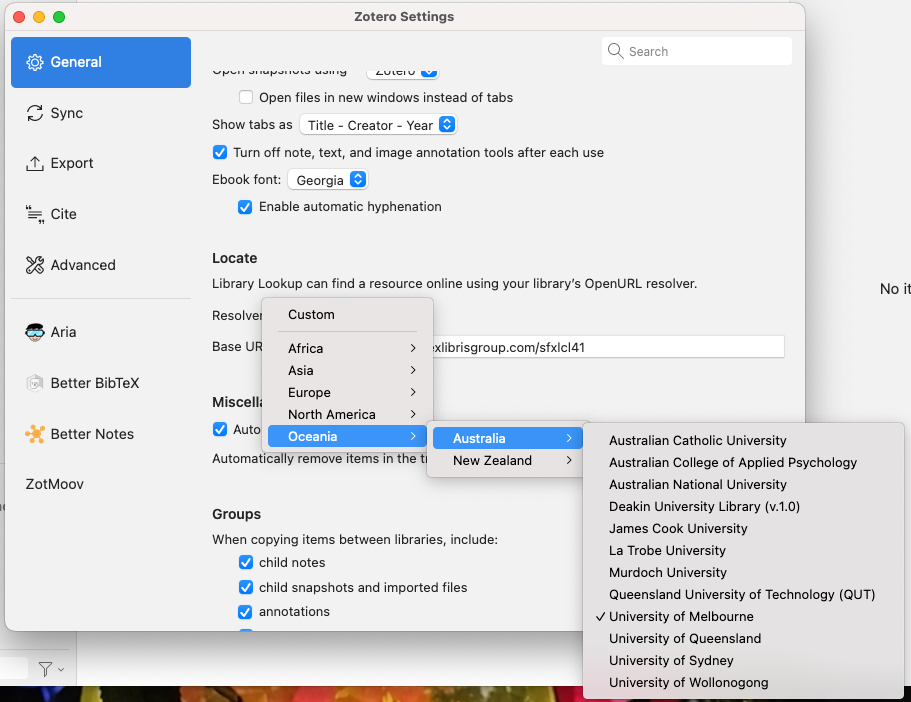Expand the North America submenu
911x702 pixels.
click(x=347, y=414)
